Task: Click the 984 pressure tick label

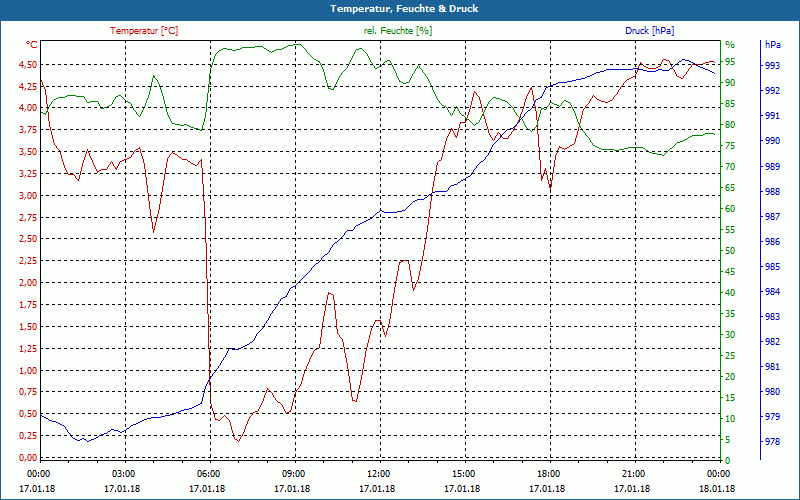Action: tap(772, 291)
